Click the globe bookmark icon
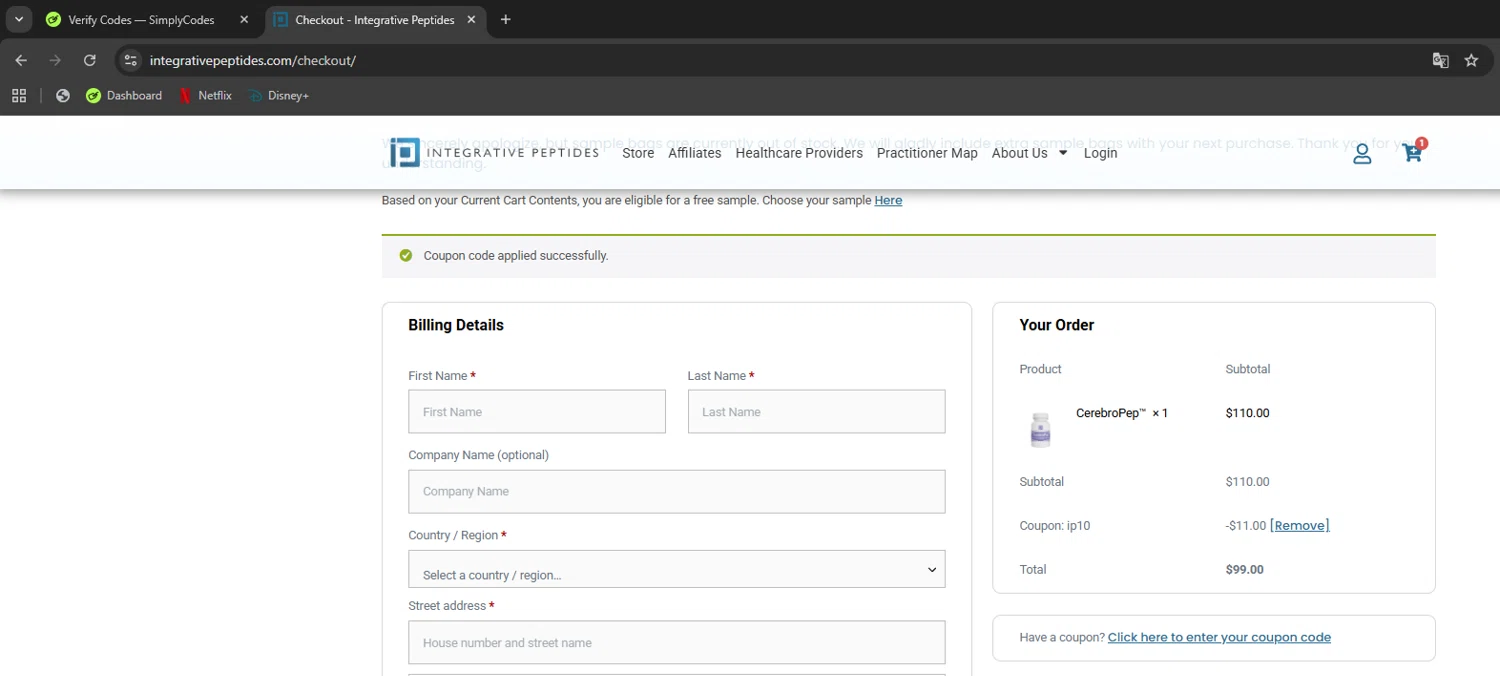 (x=63, y=96)
